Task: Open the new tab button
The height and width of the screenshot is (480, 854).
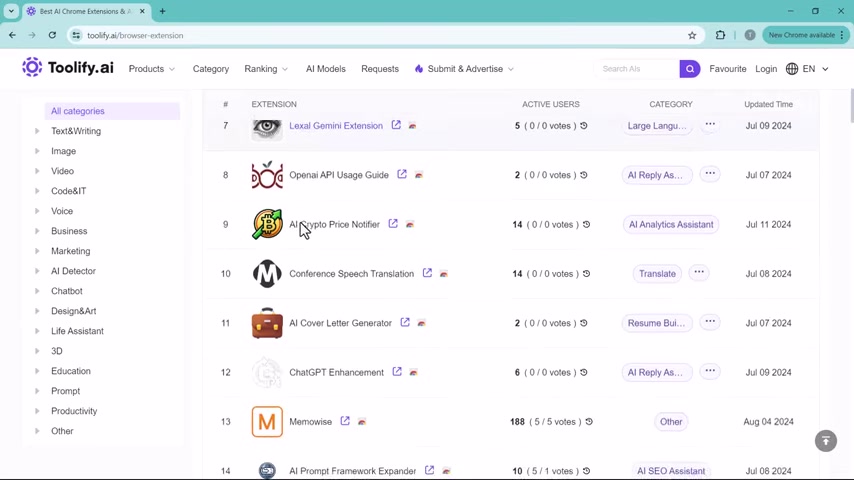Action: pyautogui.click(x=162, y=11)
